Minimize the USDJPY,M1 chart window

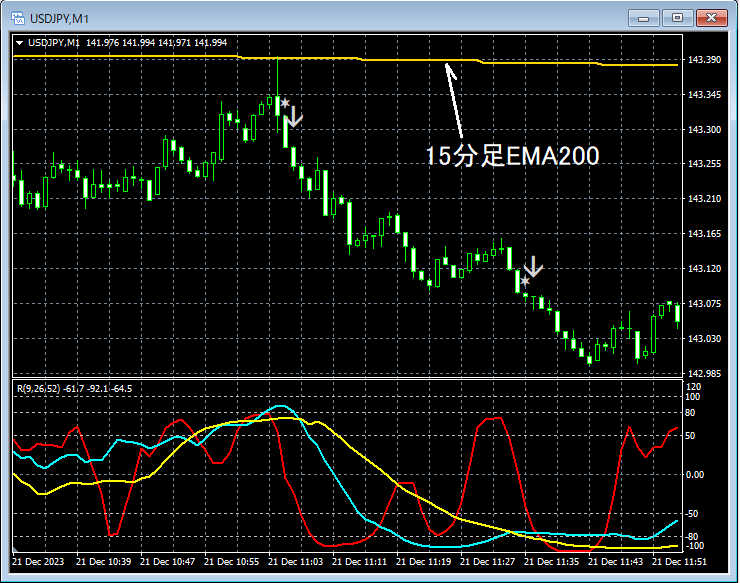tap(643, 18)
